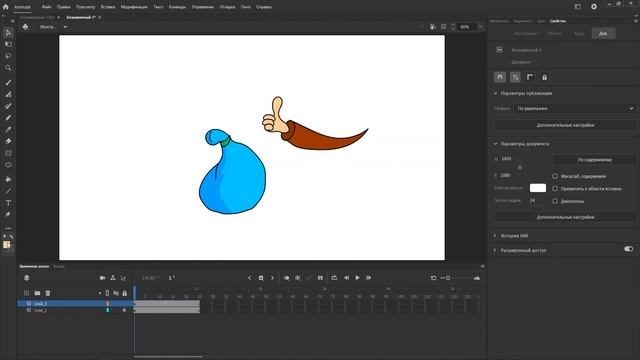The height and width of the screenshot is (360, 640).
Task: Select the Eraser tool
Action: [x=8, y=141]
